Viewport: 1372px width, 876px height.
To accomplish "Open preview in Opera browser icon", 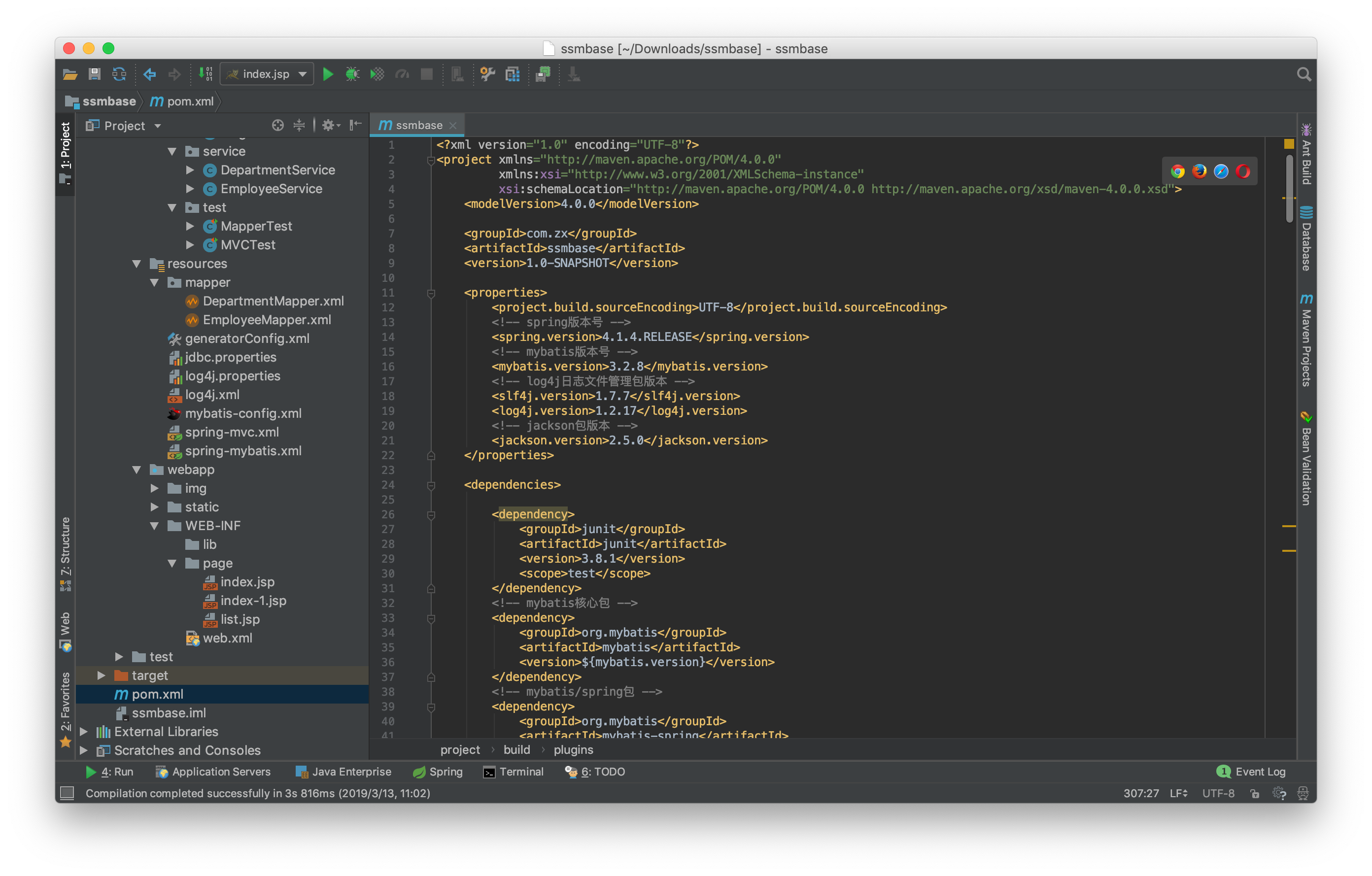I will [1243, 171].
